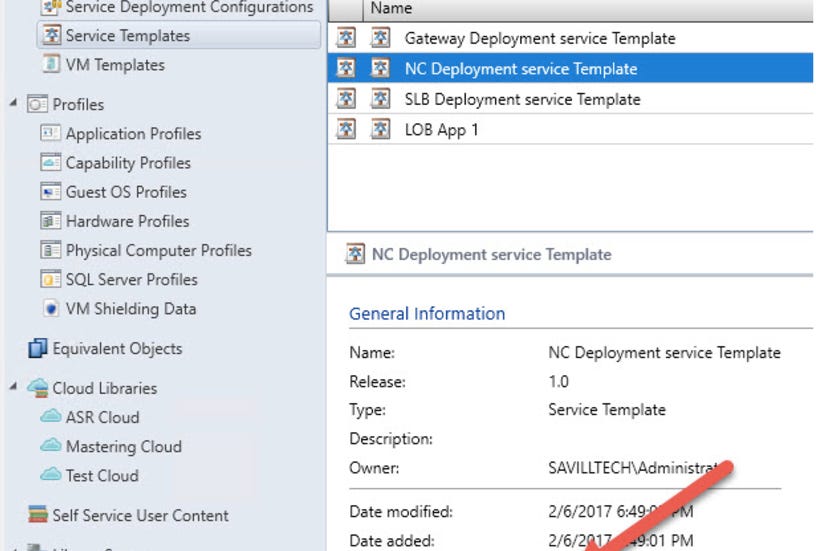This screenshot has height=551, width=816.
Task: Click the Cloud Libraries tree label
Action: [105, 388]
